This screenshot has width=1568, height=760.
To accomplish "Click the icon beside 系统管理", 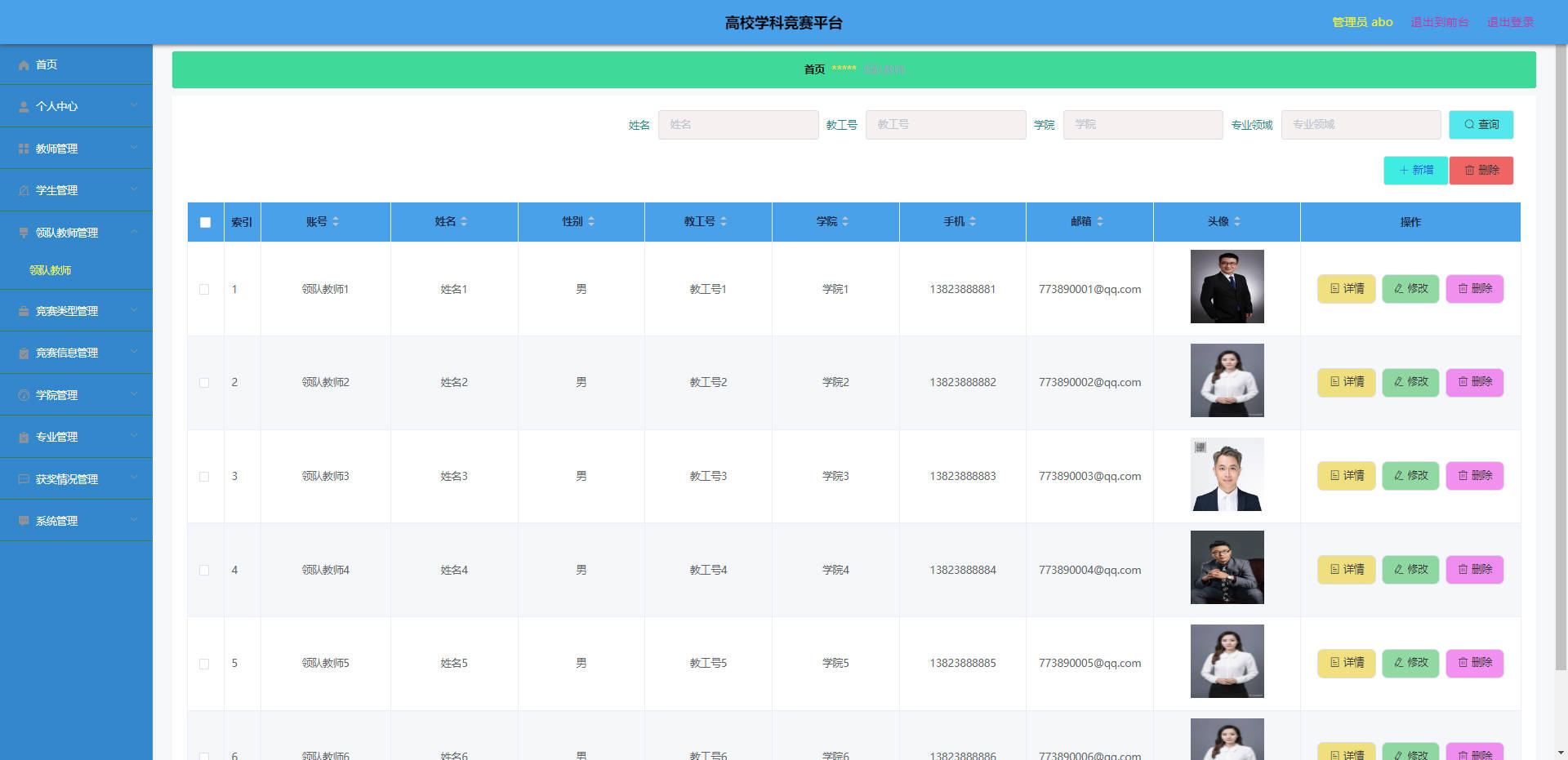I will 24,521.
